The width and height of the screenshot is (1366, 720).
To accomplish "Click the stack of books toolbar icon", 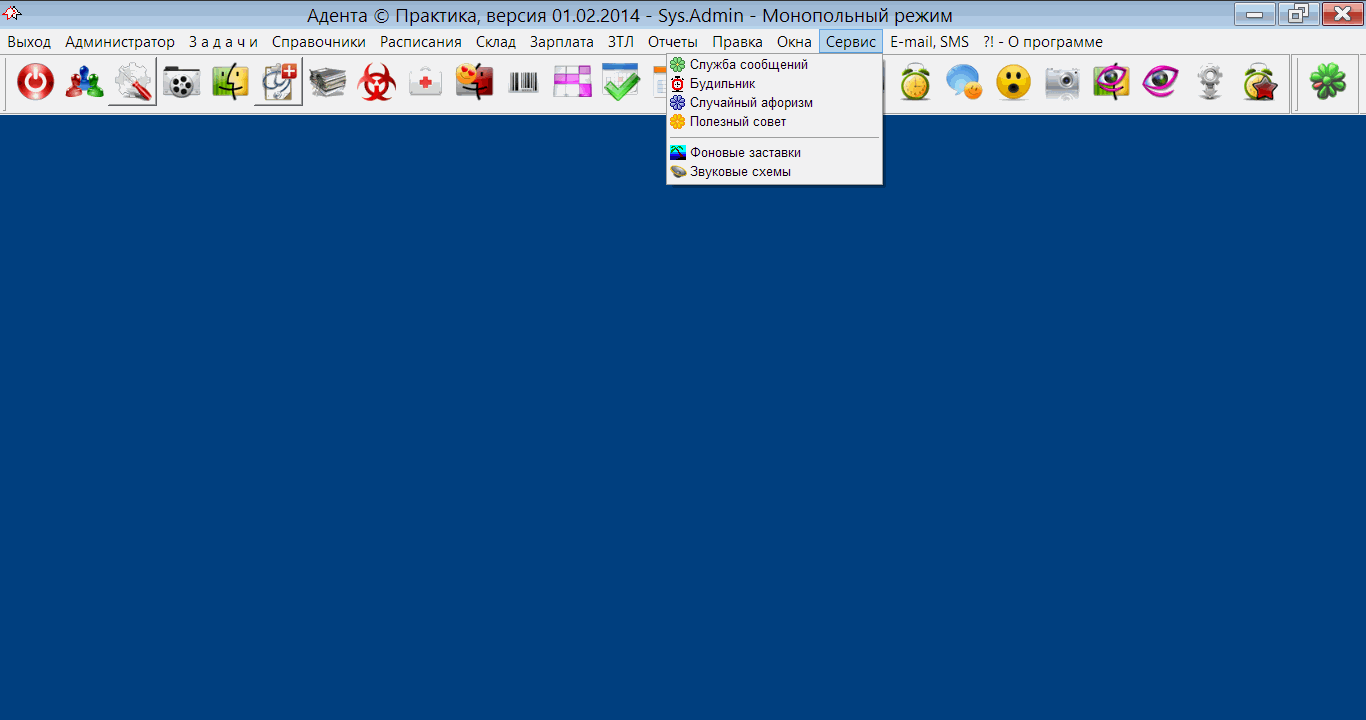I will [327, 83].
